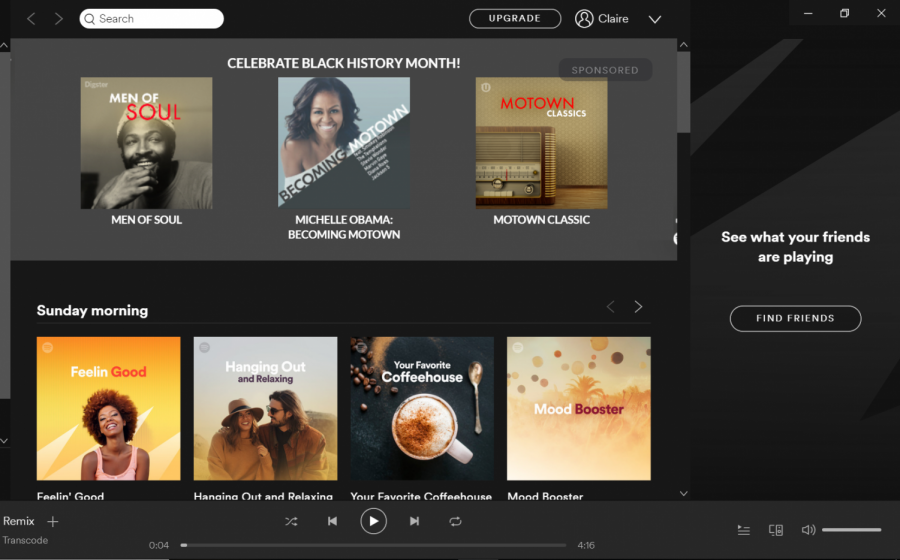Skip to the previous track
Viewport: 900px width, 560px height.
(332, 522)
